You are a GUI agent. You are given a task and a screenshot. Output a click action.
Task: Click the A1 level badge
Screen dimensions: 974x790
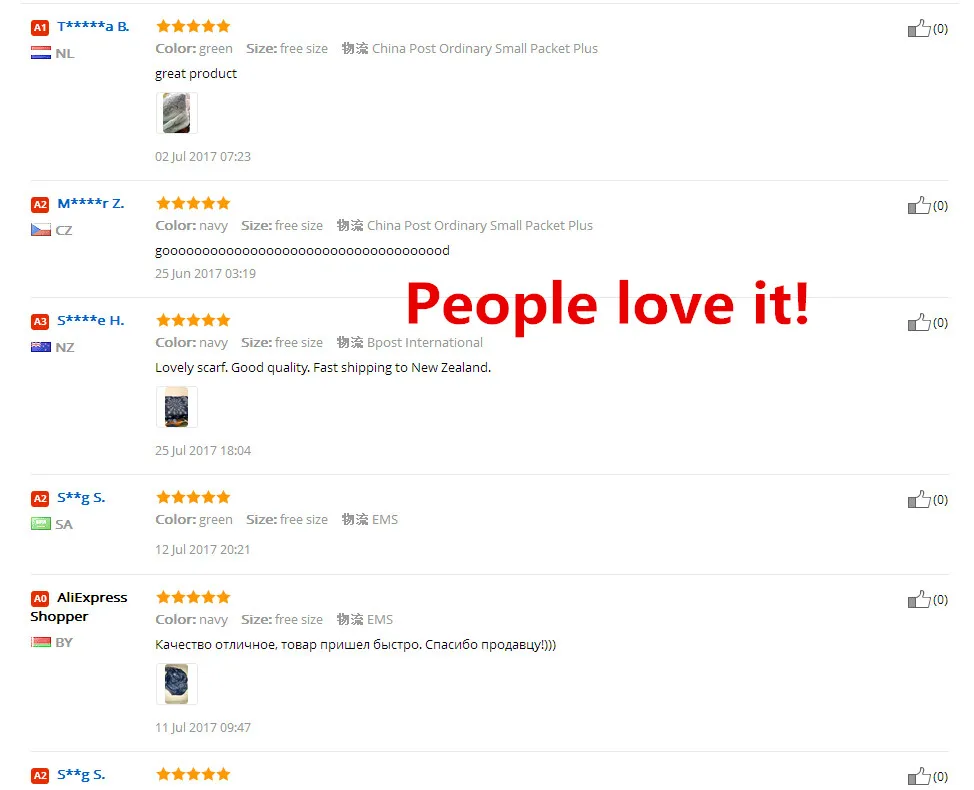point(40,27)
